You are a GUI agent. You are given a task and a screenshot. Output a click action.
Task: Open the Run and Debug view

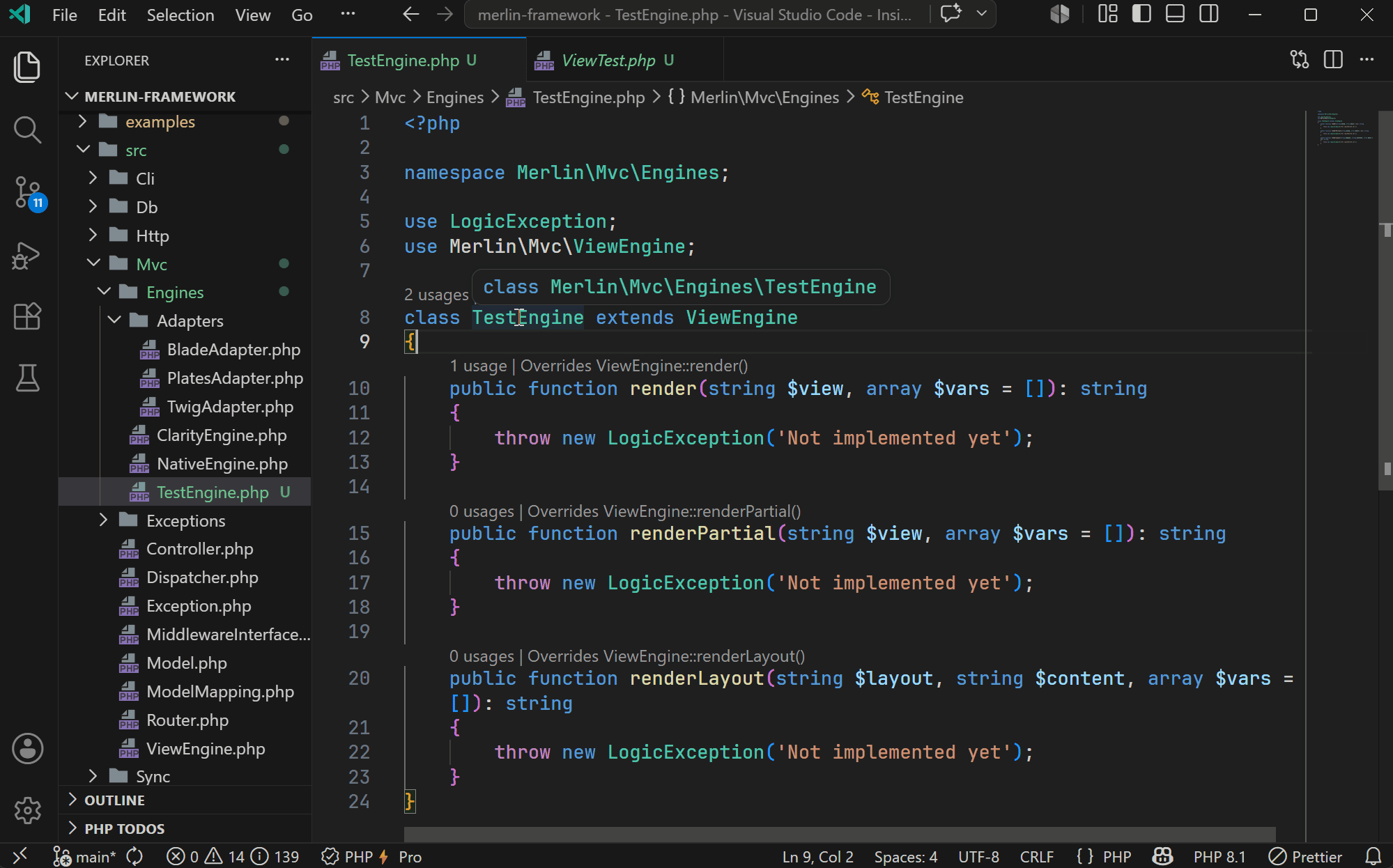coord(27,256)
